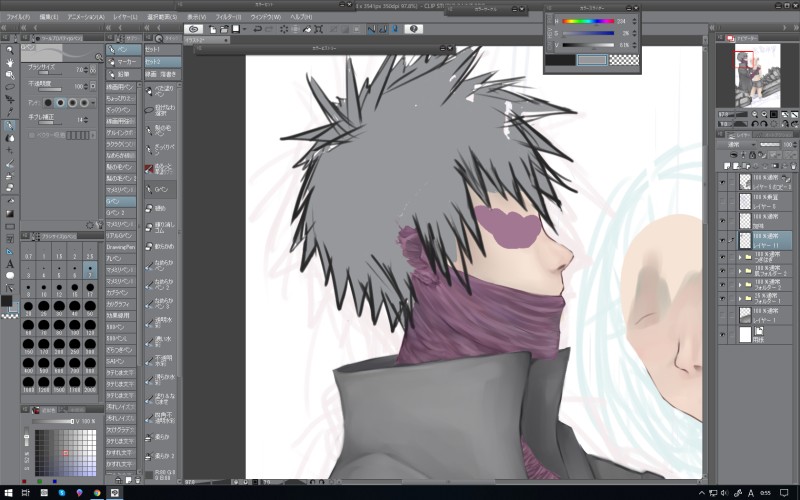The height and width of the screenshot is (500, 800).
Task: Select the セット2 palette button
Action: (x=163, y=62)
